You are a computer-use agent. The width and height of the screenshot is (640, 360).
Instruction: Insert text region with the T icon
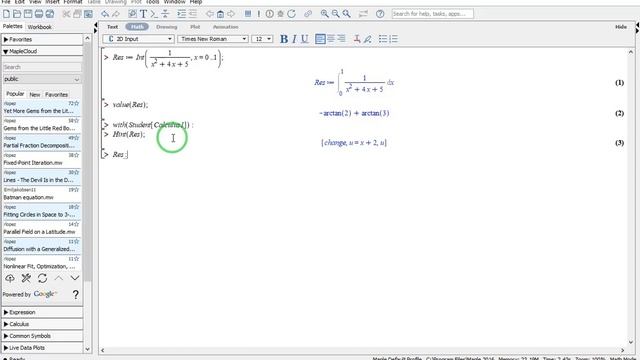[x=144, y=14]
